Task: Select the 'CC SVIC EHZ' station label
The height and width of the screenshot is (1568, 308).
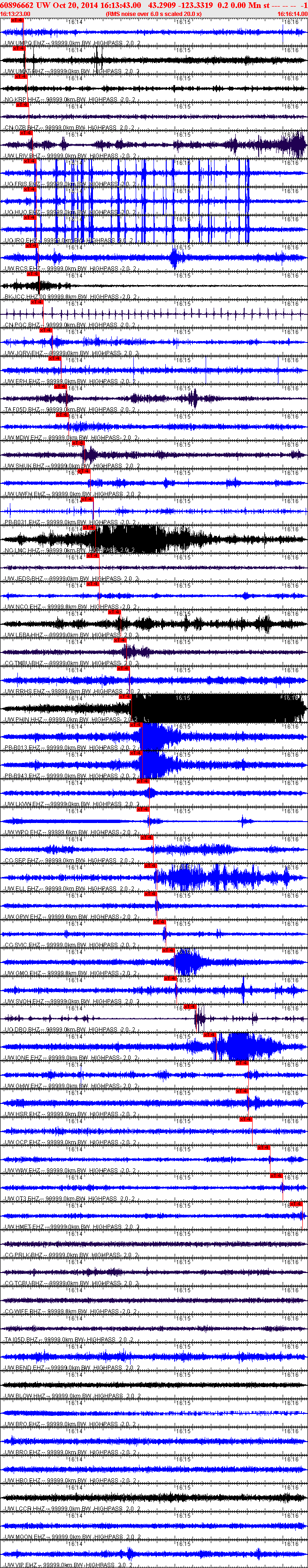Action: point(24,945)
